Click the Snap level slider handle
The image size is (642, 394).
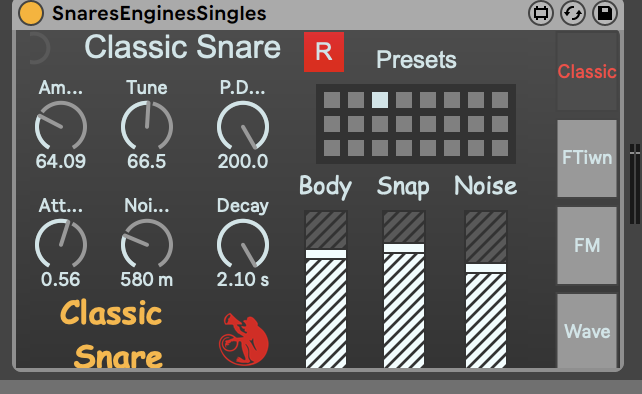click(x=404, y=248)
